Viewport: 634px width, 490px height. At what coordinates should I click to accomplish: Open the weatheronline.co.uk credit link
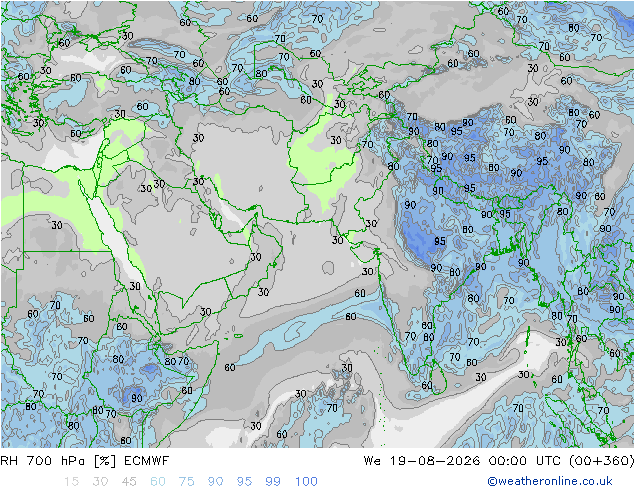(550, 481)
